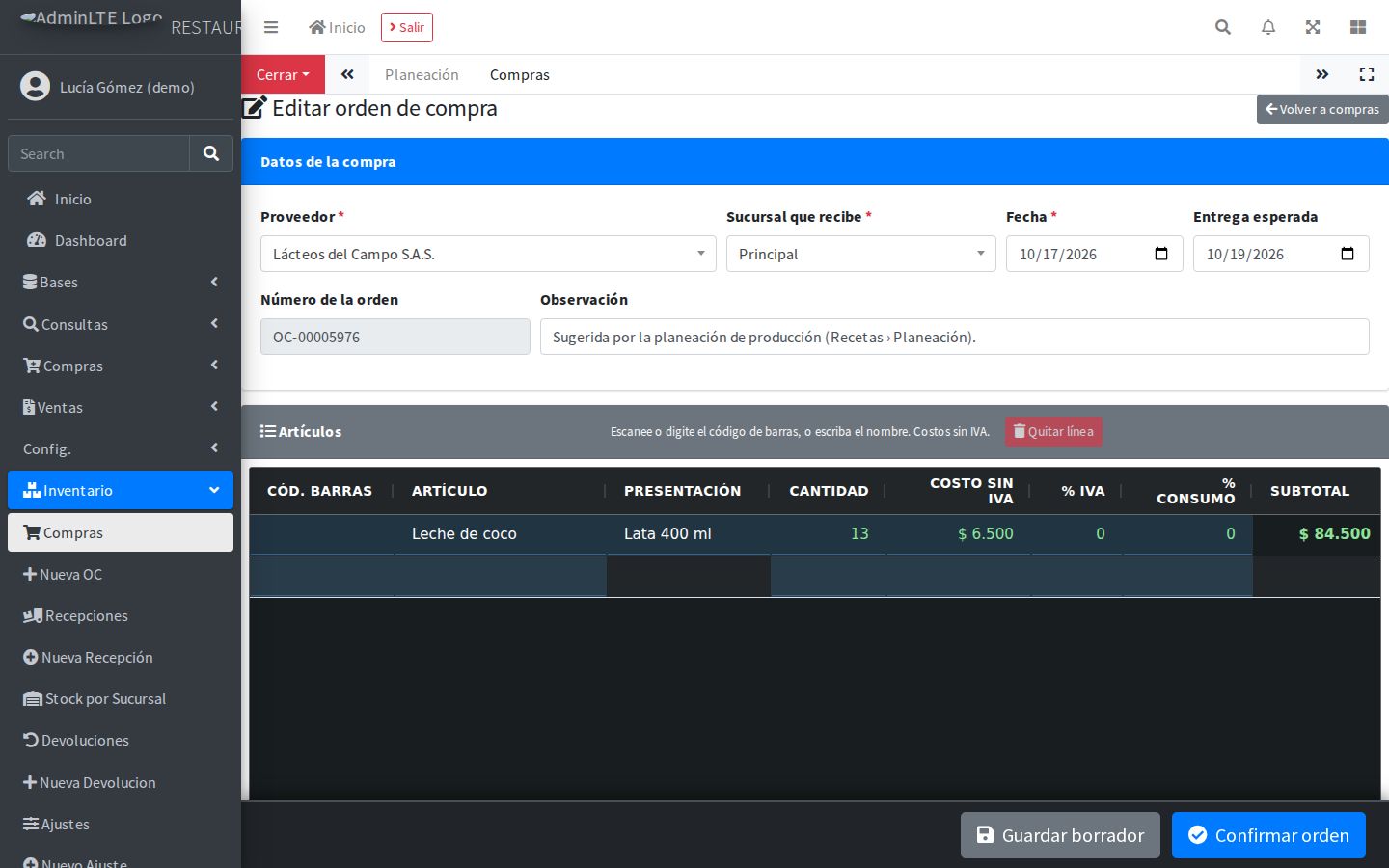This screenshot has height=868, width=1389.
Task: Switch to the Planeación tab
Action: point(422,74)
